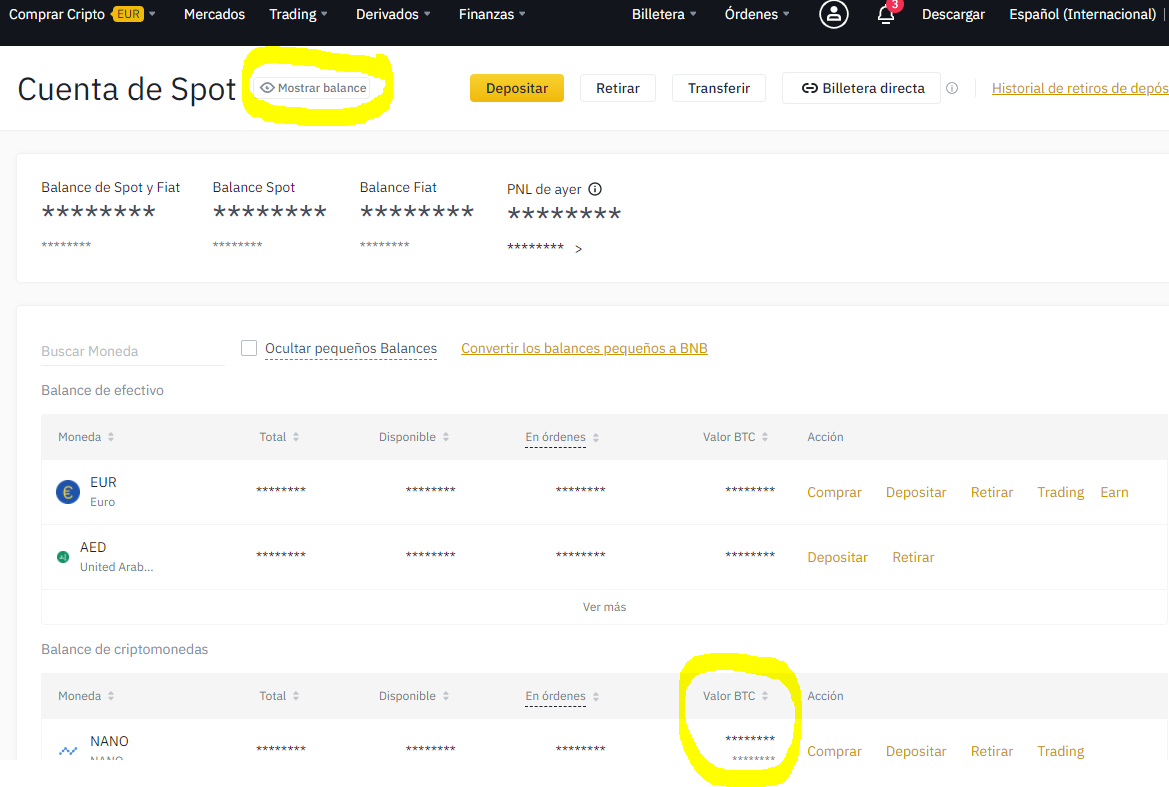1169x787 pixels.
Task: Click the info icon next to PNL de ayer
Action: coord(595,189)
